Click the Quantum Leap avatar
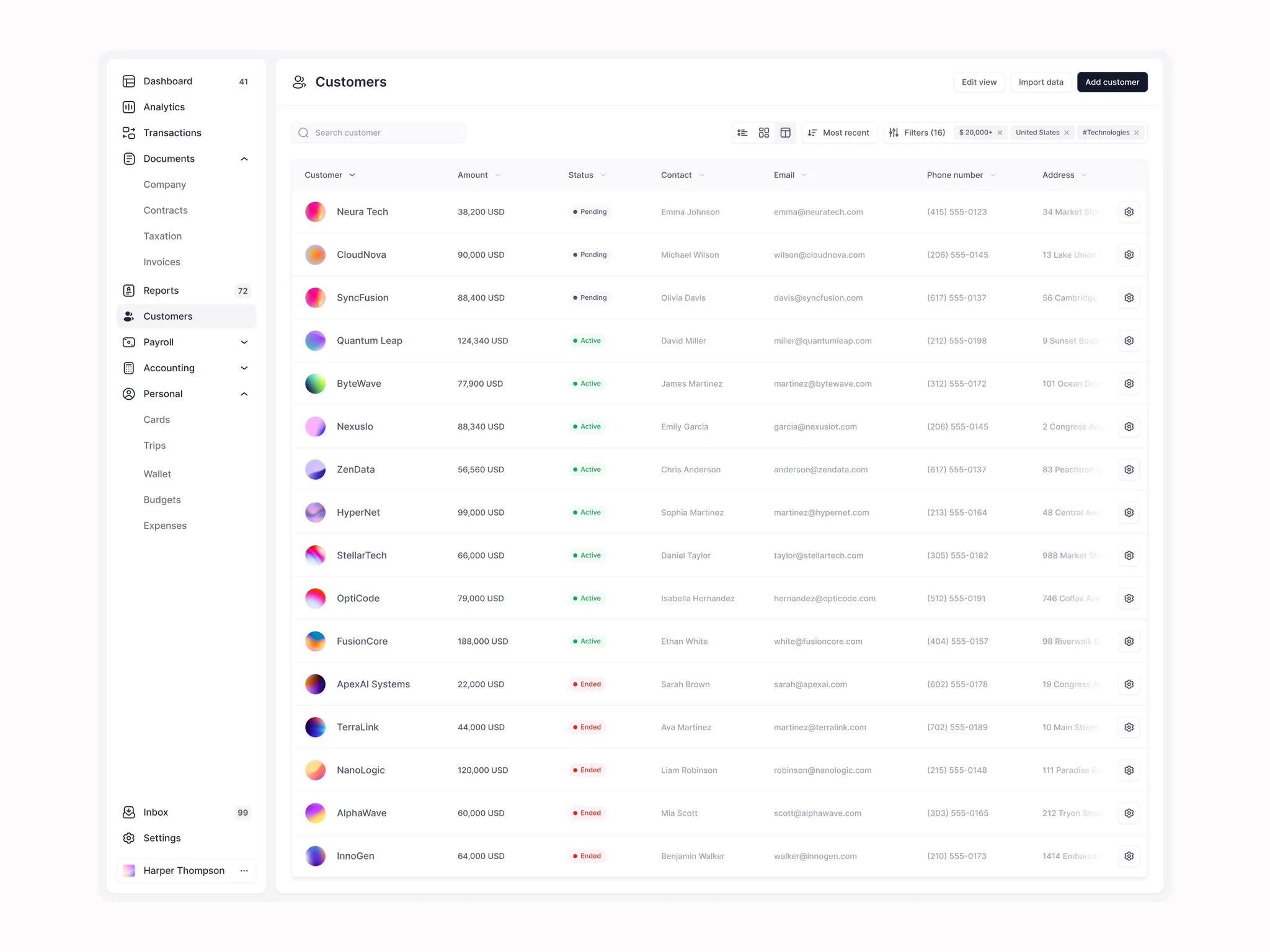The image size is (1270, 952). (x=316, y=341)
